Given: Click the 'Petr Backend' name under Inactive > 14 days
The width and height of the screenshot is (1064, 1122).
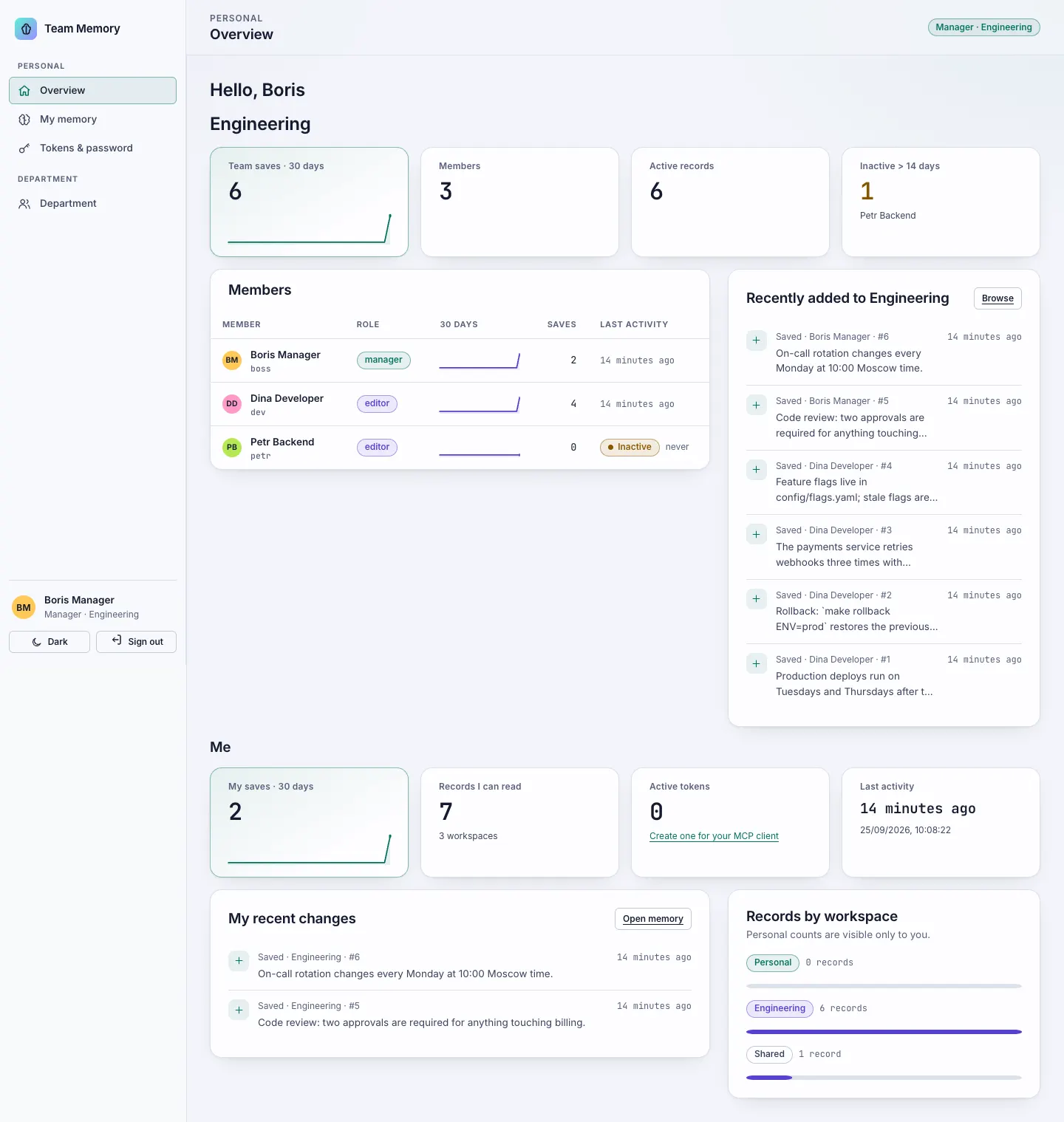Looking at the screenshot, I should pos(887,216).
